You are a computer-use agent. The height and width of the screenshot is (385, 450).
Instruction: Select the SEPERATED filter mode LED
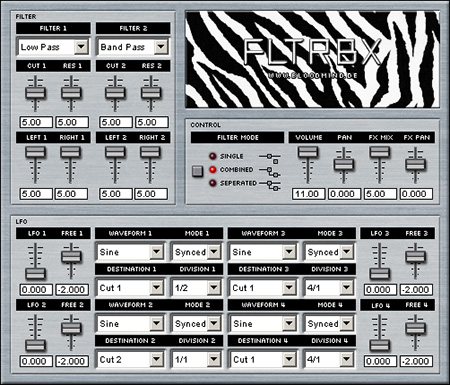(x=213, y=183)
